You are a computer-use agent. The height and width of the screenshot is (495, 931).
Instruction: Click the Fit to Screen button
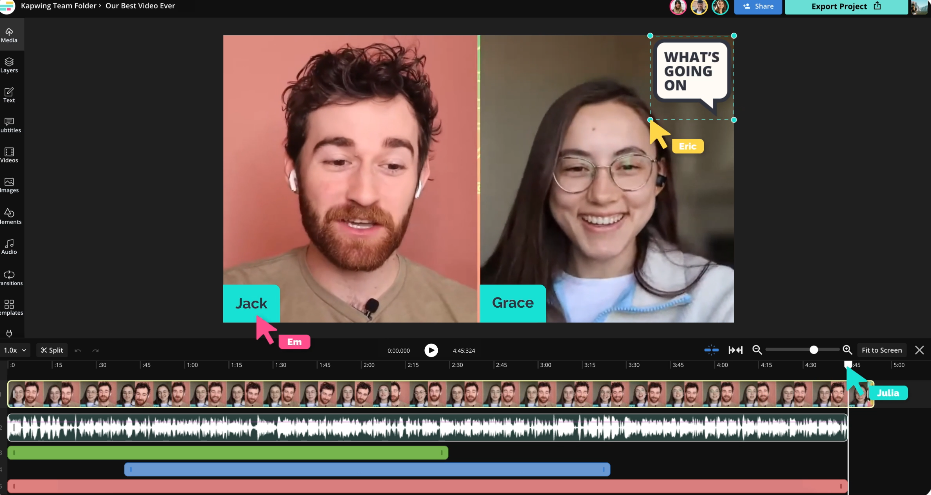pyautogui.click(x=881, y=350)
